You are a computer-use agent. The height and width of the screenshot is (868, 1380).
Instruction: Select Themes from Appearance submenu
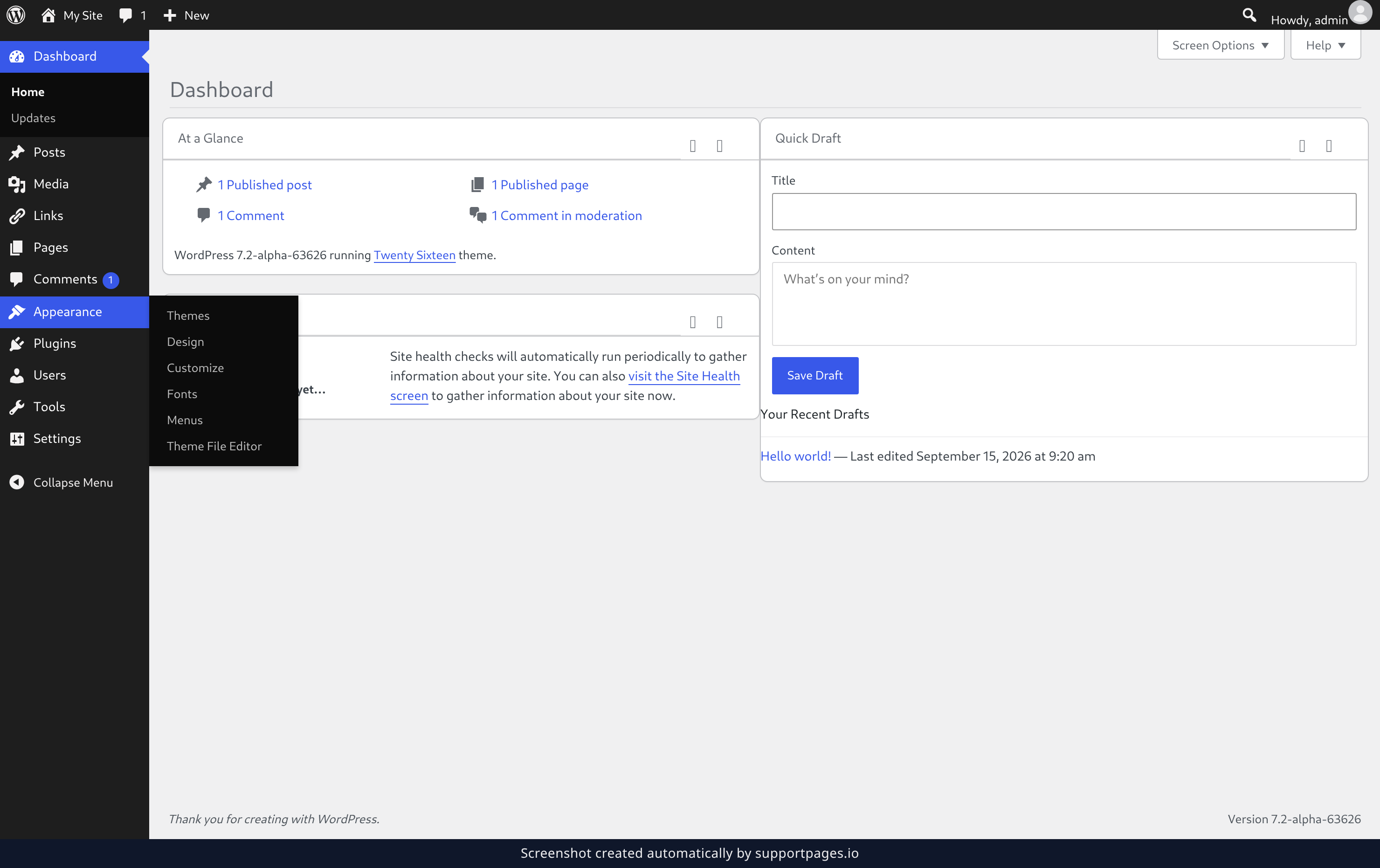[188, 316]
